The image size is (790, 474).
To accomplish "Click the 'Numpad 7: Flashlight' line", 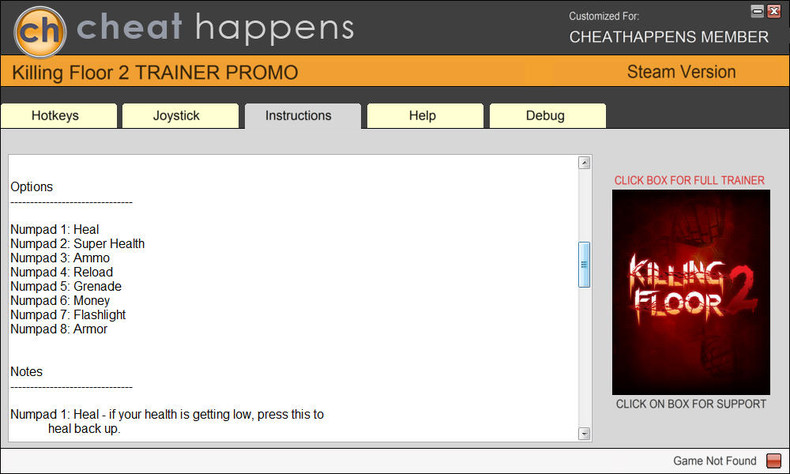I will 68,315.
